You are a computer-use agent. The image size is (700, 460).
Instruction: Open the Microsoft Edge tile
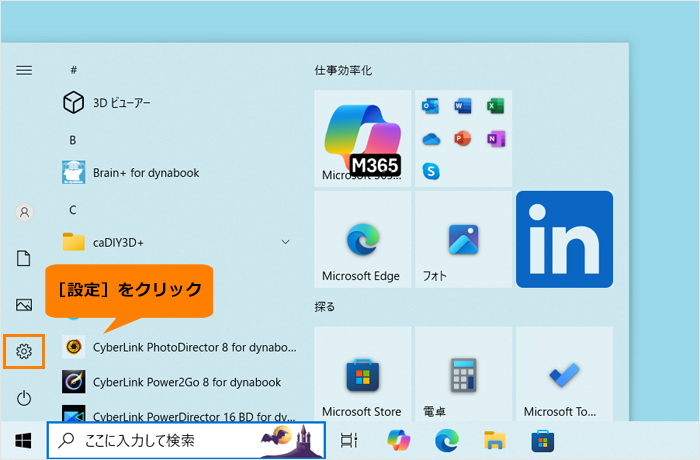click(x=362, y=239)
